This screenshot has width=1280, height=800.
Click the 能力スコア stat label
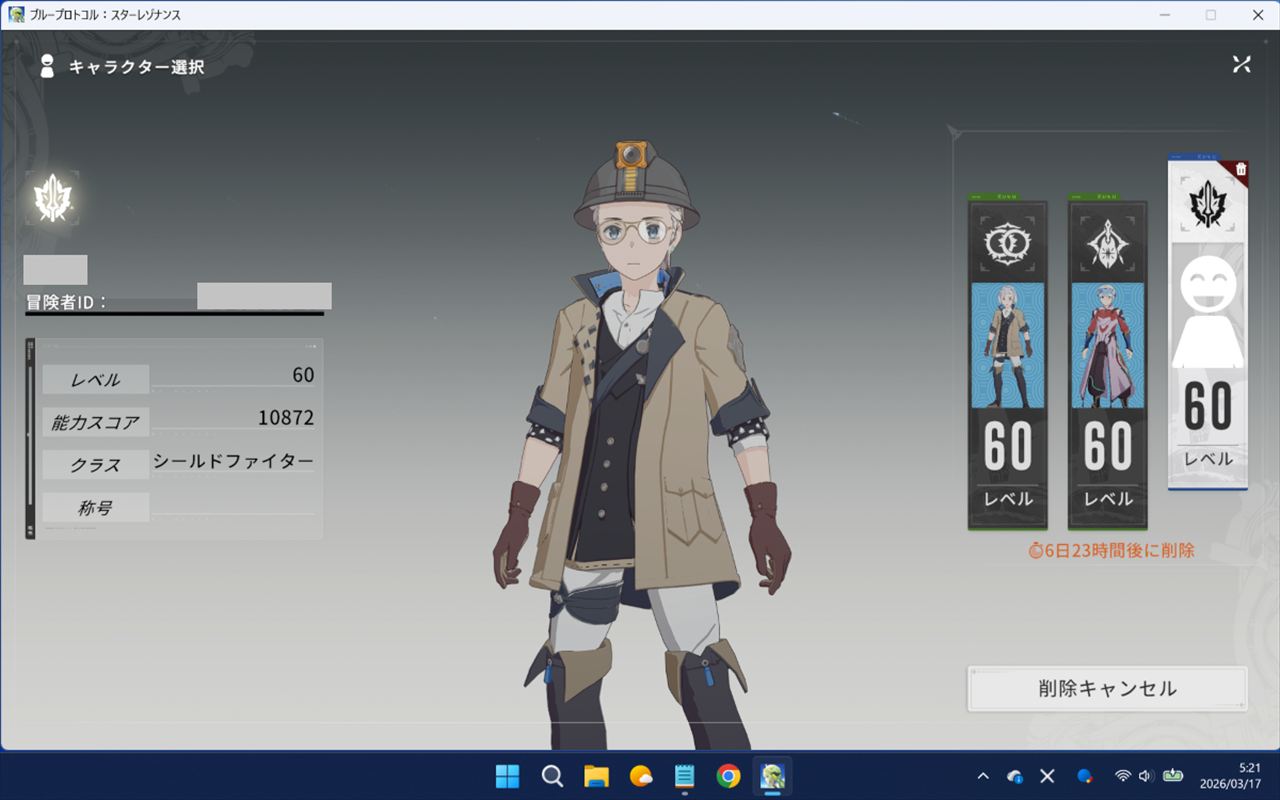tap(96, 423)
